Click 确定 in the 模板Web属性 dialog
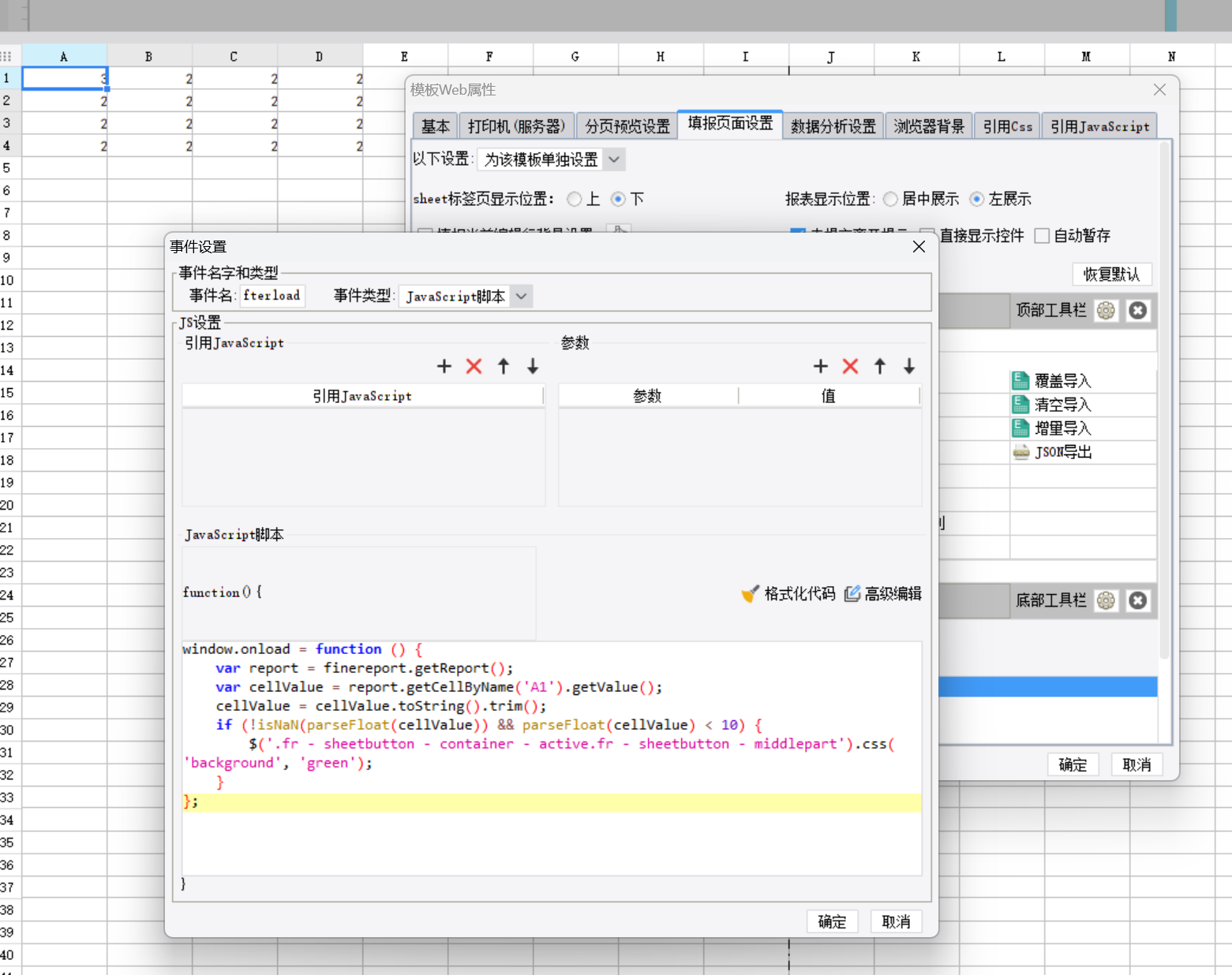Image resolution: width=1232 pixels, height=975 pixels. pyautogui.click(x=1073, y=764)
